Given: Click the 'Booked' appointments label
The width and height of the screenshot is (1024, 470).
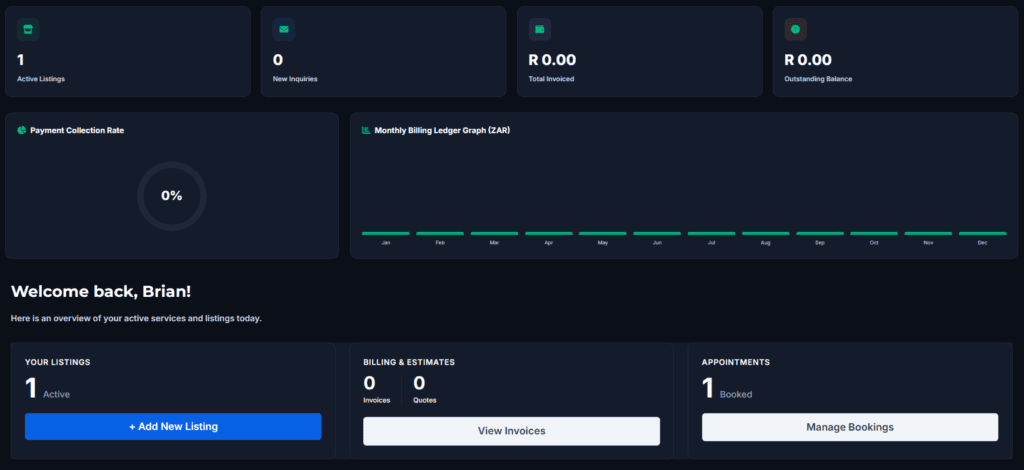Looking at the screenshot, I should tap(736, 394).
